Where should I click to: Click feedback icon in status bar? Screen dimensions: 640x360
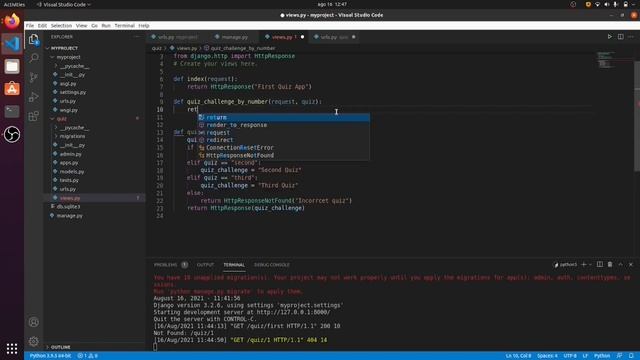coord(620,356)
